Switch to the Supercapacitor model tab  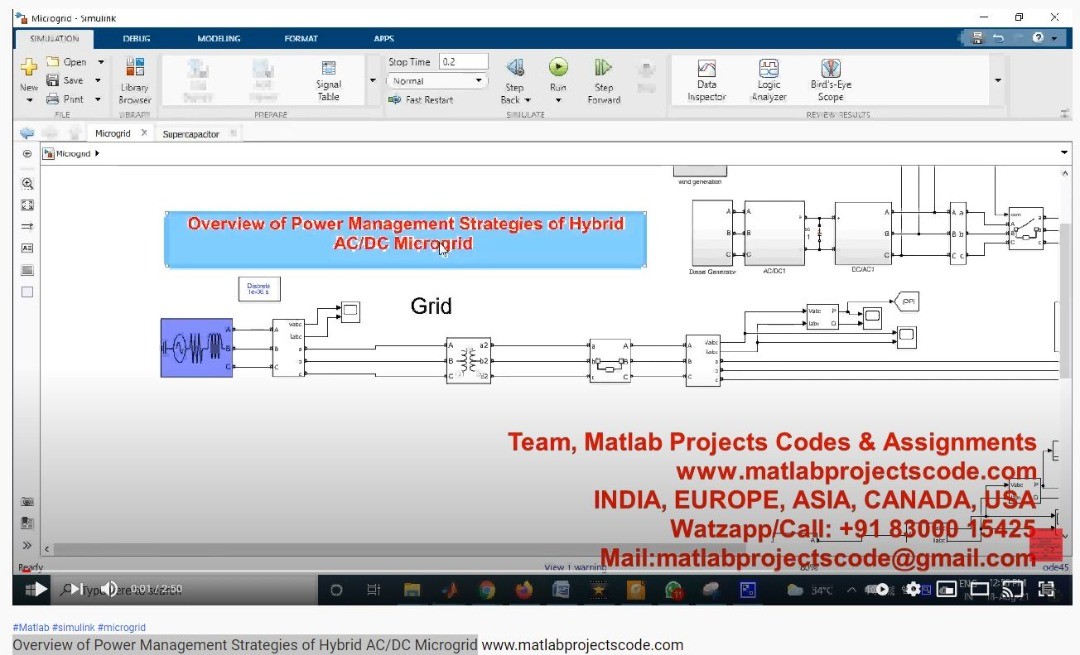pos(191,134)
